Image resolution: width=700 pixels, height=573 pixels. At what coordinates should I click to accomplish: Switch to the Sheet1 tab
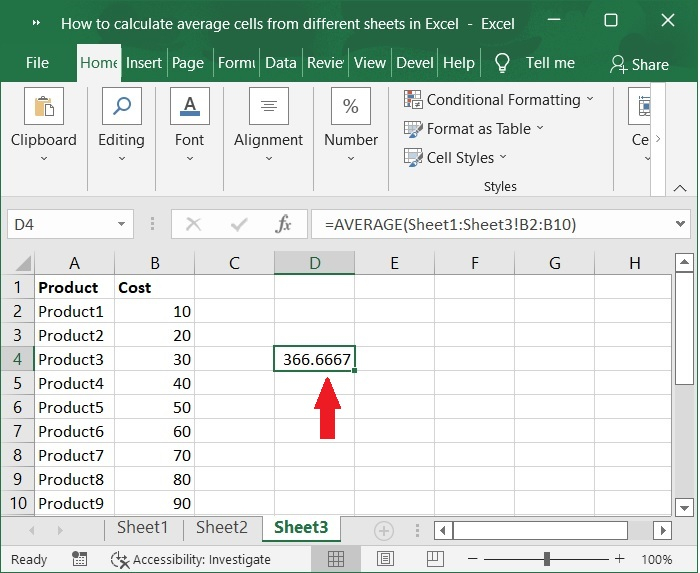pyautogui.click(x=142, y=528)
